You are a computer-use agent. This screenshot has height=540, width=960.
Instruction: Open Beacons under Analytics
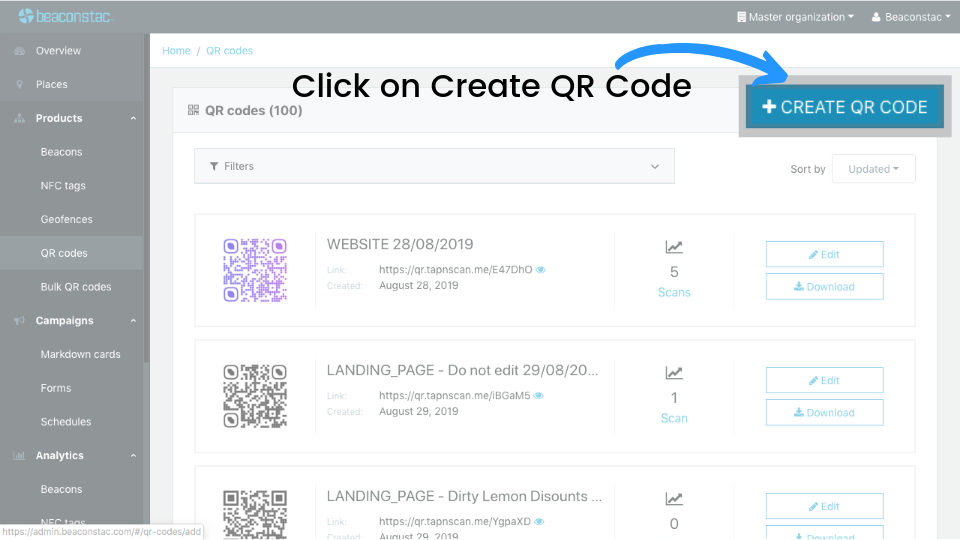pos(61,489)
